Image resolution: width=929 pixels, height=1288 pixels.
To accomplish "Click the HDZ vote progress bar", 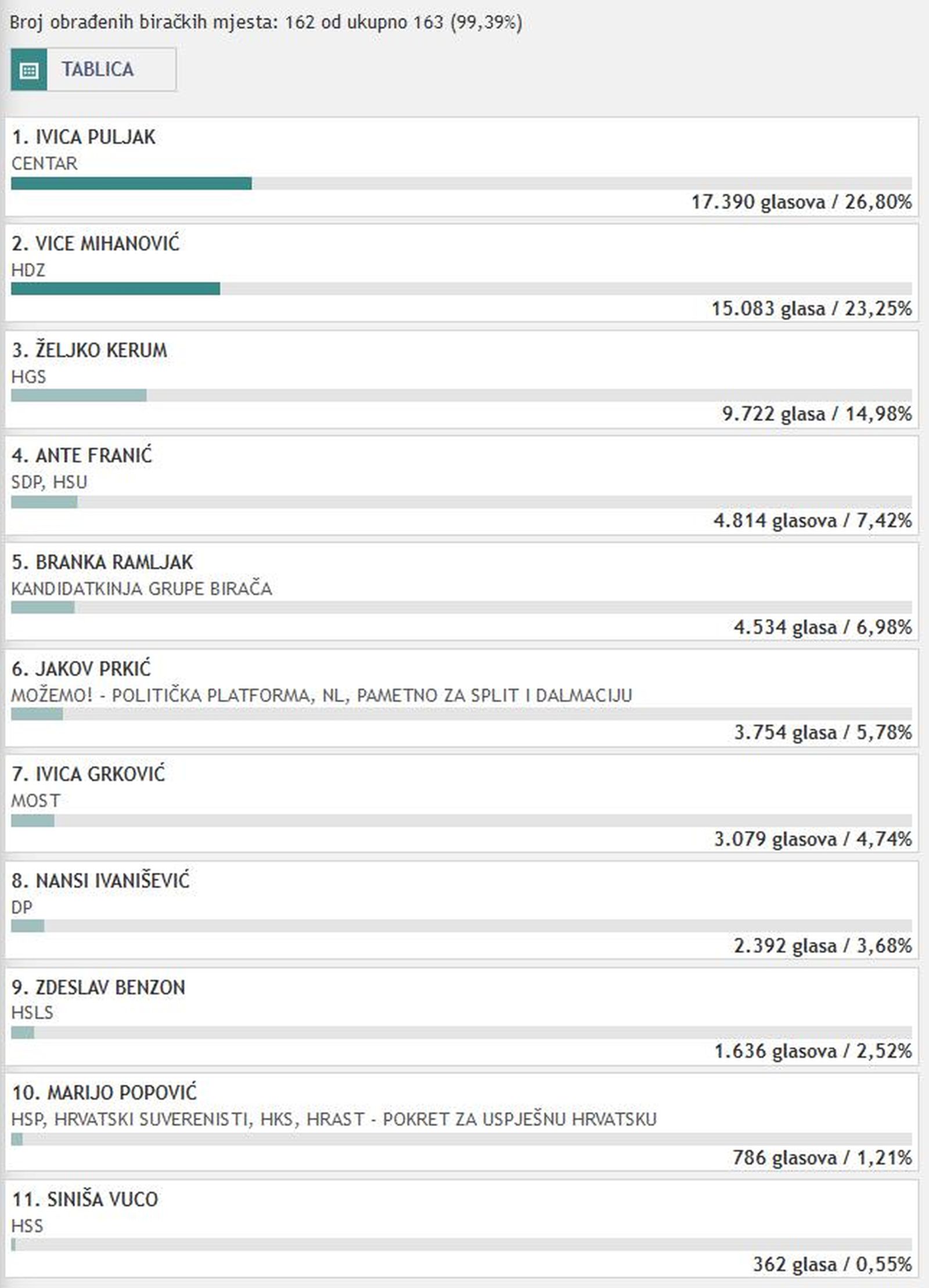I will 462,289.
